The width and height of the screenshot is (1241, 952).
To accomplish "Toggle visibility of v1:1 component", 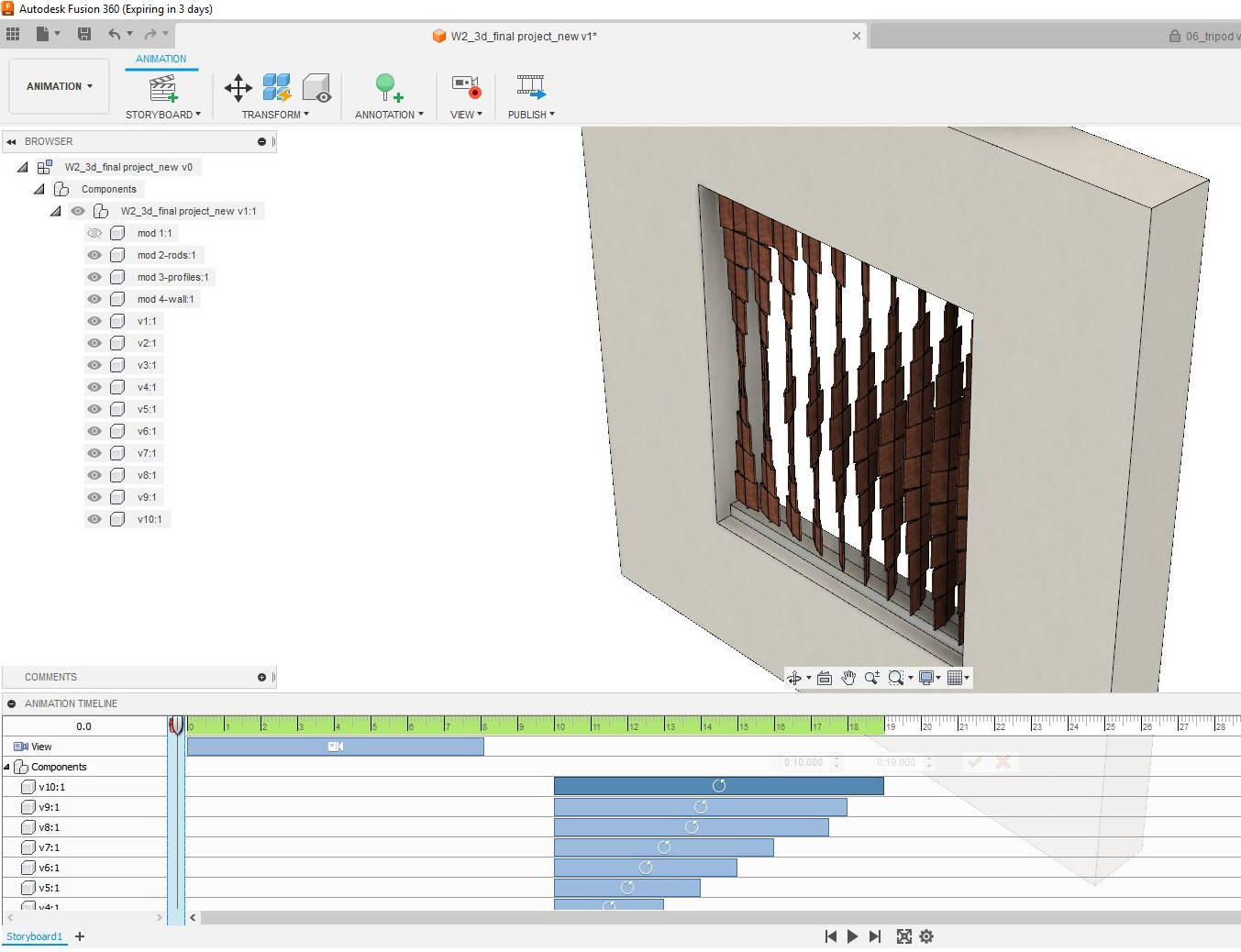I will coord(94,321).
